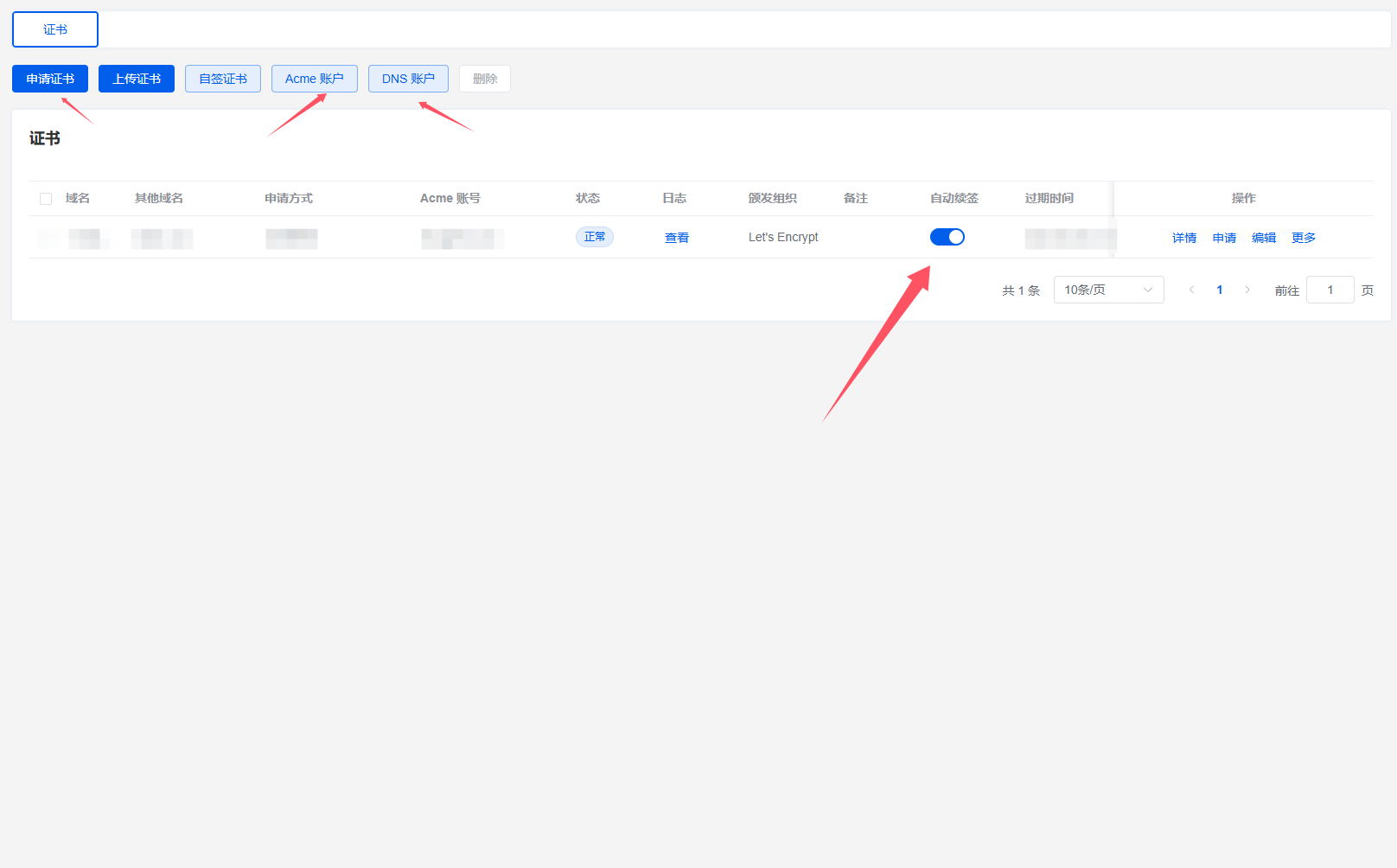1397x868 pixels.
Task: Click the disabled 删除 button
Action: pyautogui.click(x=485, y=79)
